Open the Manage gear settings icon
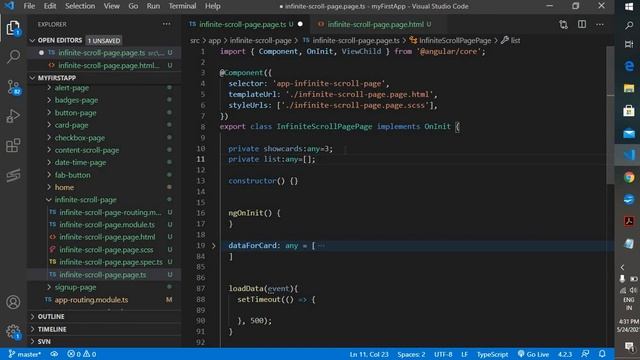Image resolution: width=640 pixels, height=360 pixels. (x=13, y=332)
